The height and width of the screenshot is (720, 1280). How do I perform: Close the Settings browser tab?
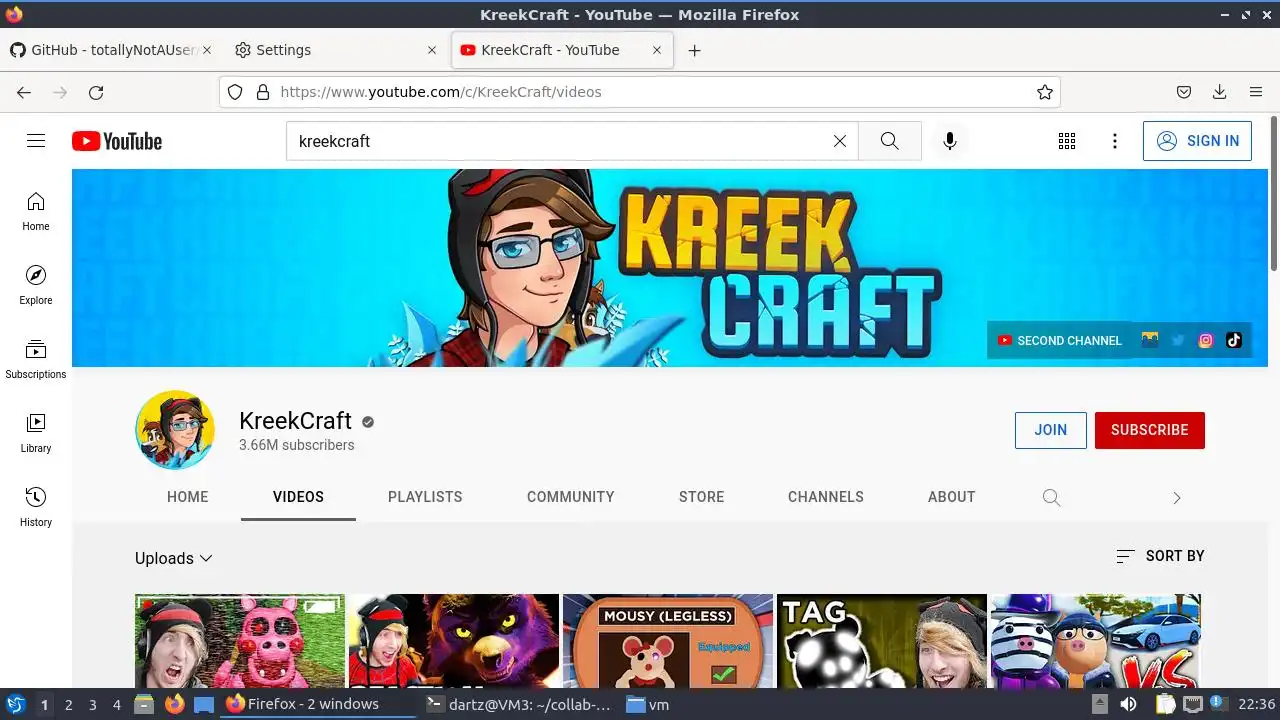432,50
